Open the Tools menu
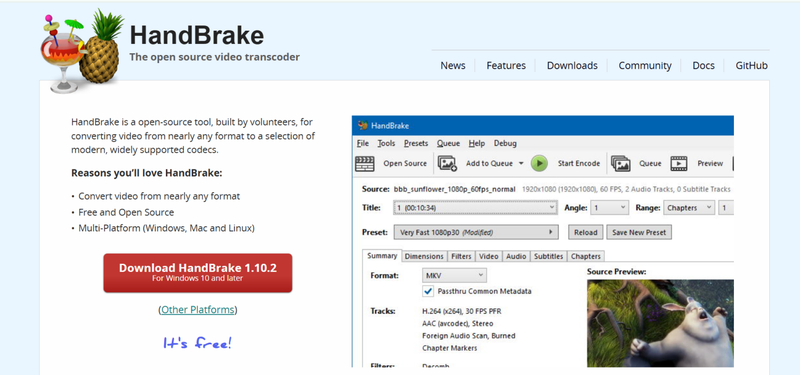 (386, 143)
